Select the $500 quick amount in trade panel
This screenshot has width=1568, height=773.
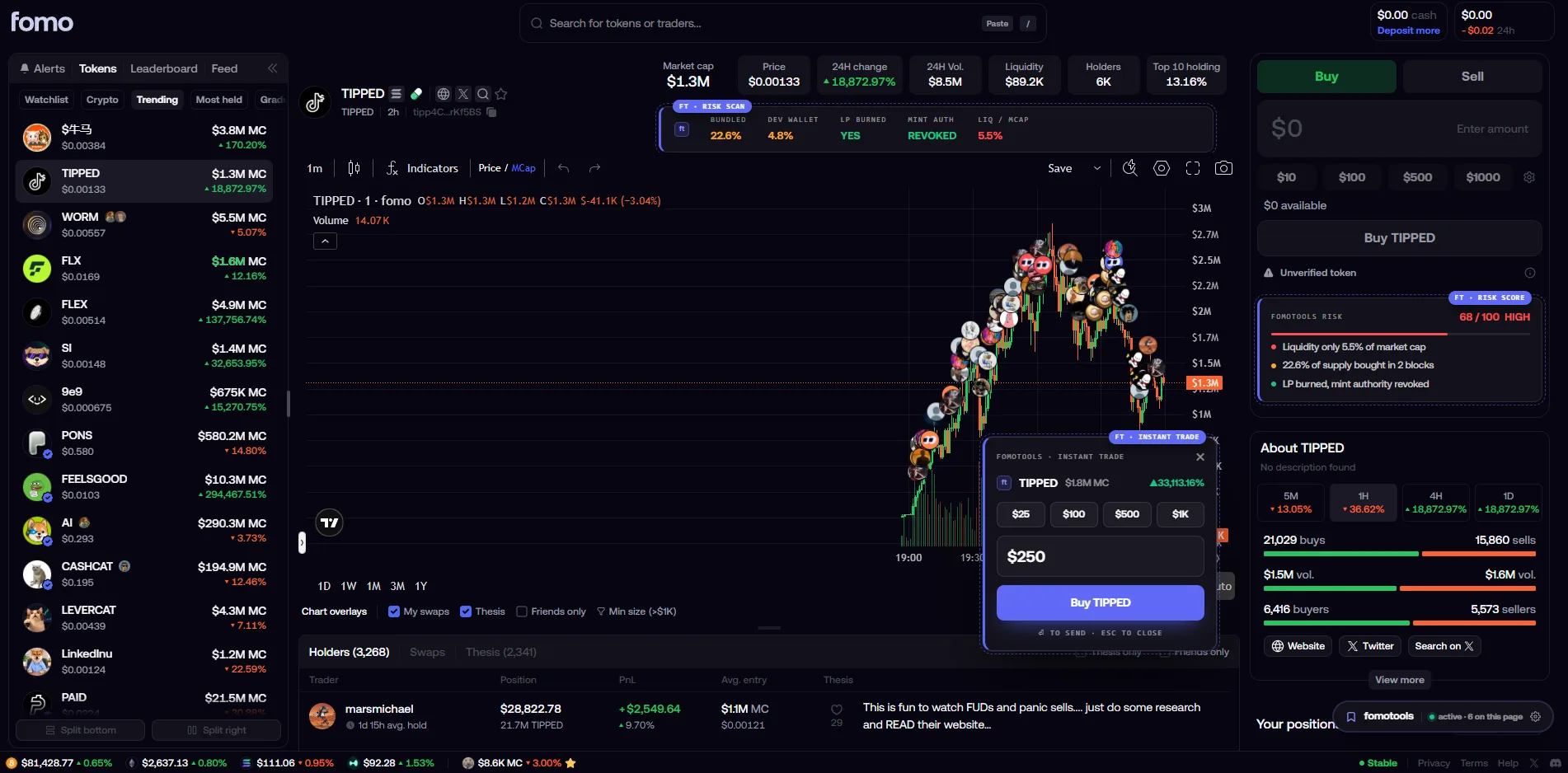1418,177
